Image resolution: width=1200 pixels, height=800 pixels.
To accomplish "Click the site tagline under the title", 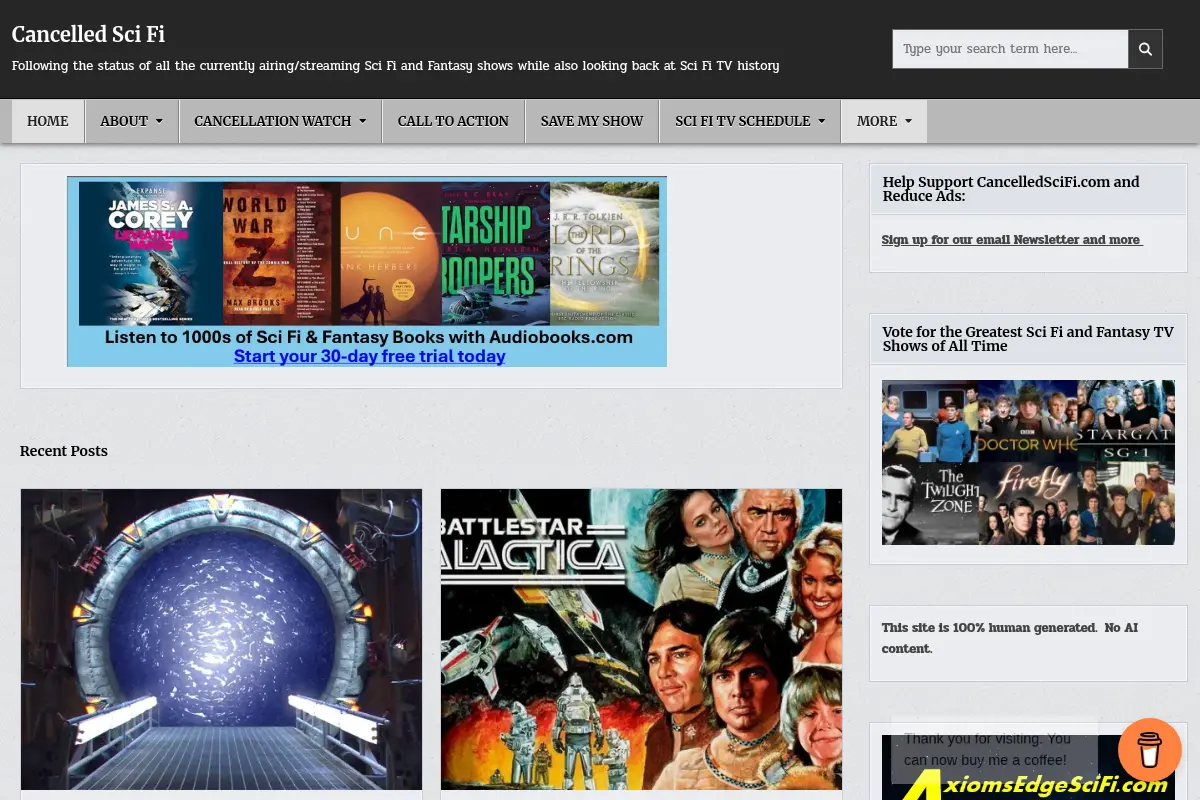I will coord(395,66).
